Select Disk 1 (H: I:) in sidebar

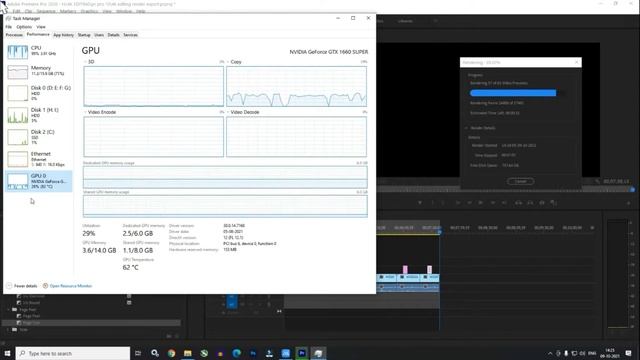click(39, 115)
